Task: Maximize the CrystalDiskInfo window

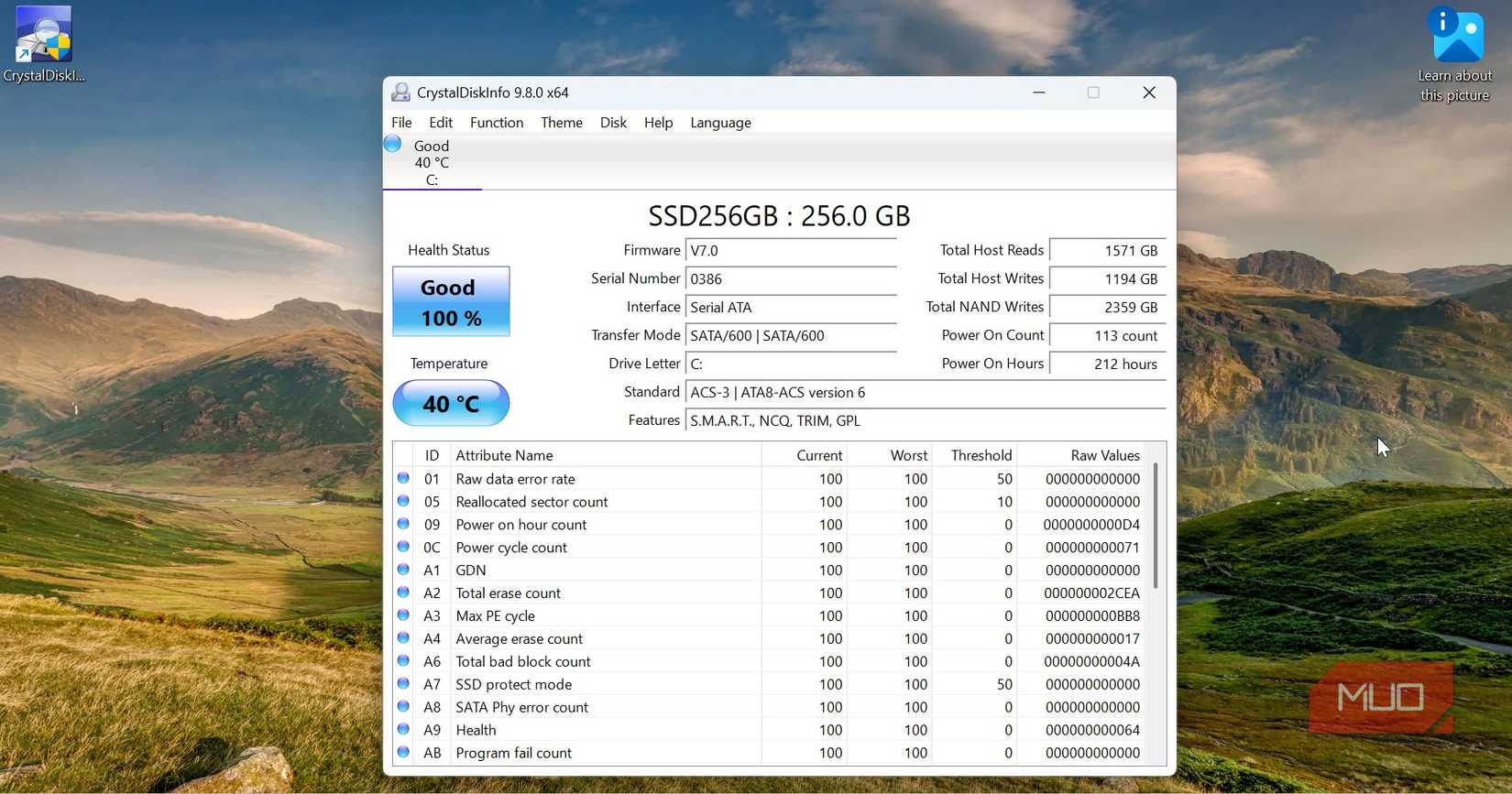Action: (x=1093, y=92)
